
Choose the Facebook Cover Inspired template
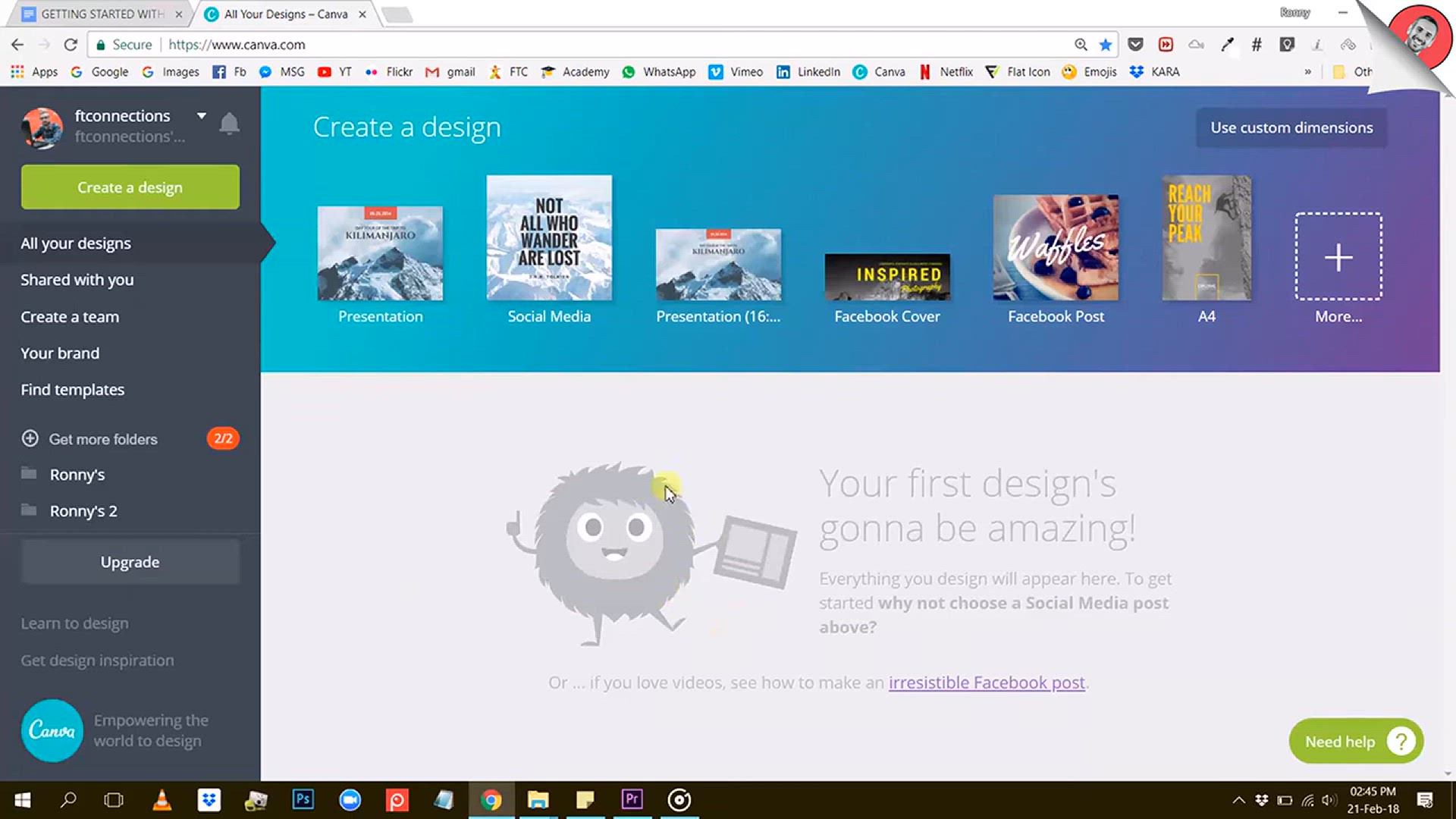tap(887, 277)
